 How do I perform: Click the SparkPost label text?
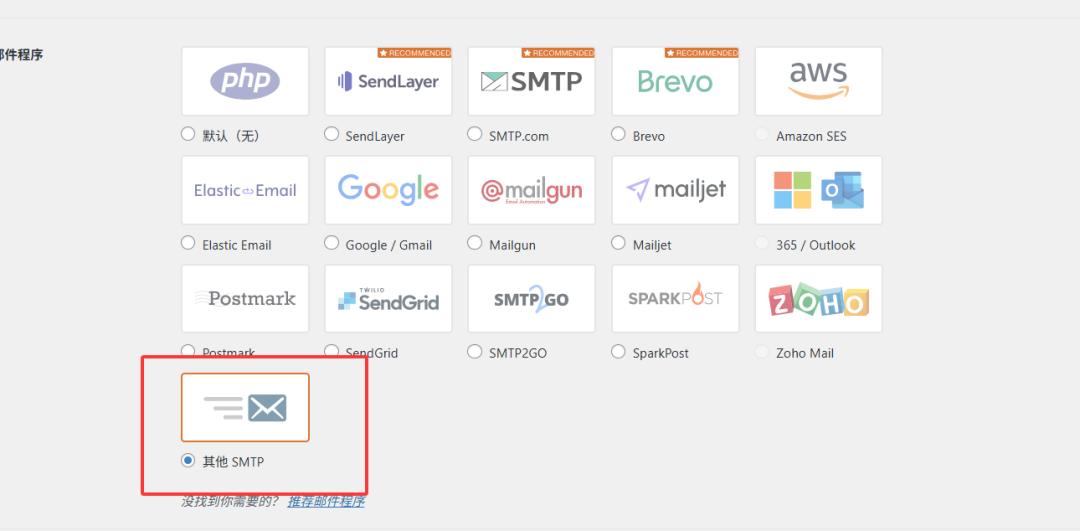(661, 353)
